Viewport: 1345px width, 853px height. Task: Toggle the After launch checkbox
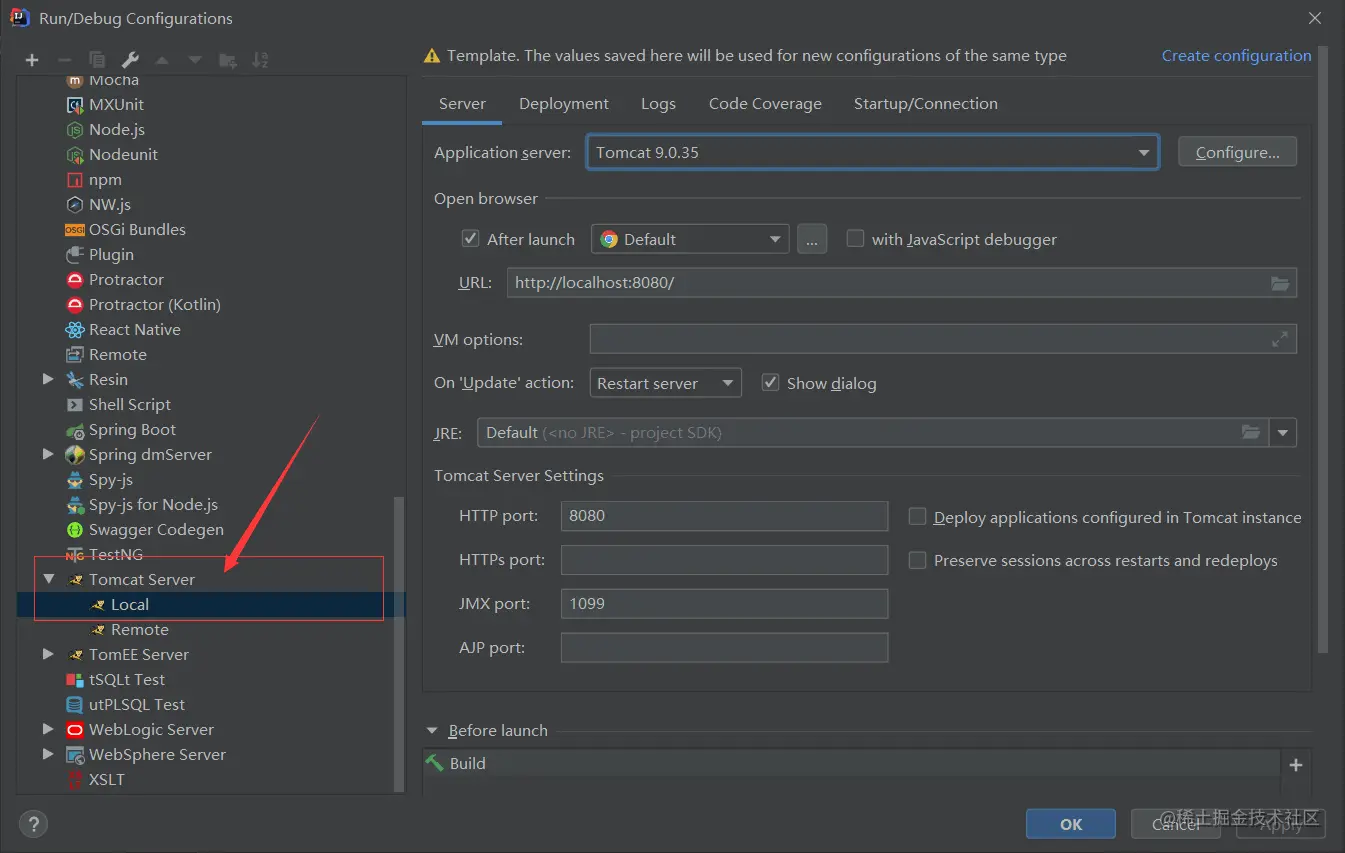click(x=470, y=239)
